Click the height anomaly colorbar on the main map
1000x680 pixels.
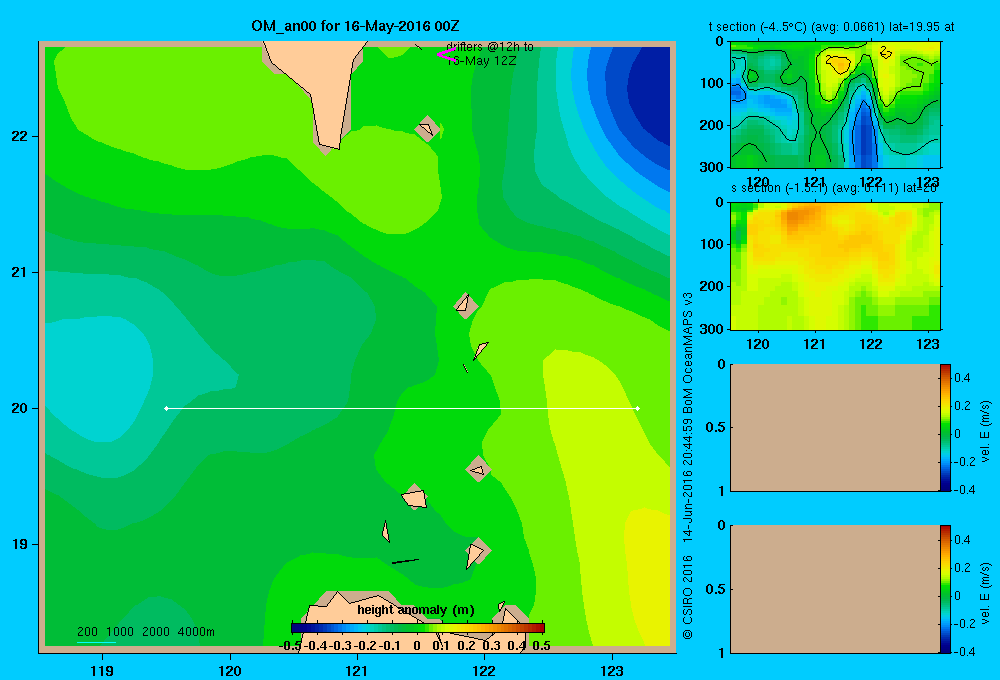tap(418, 628)
